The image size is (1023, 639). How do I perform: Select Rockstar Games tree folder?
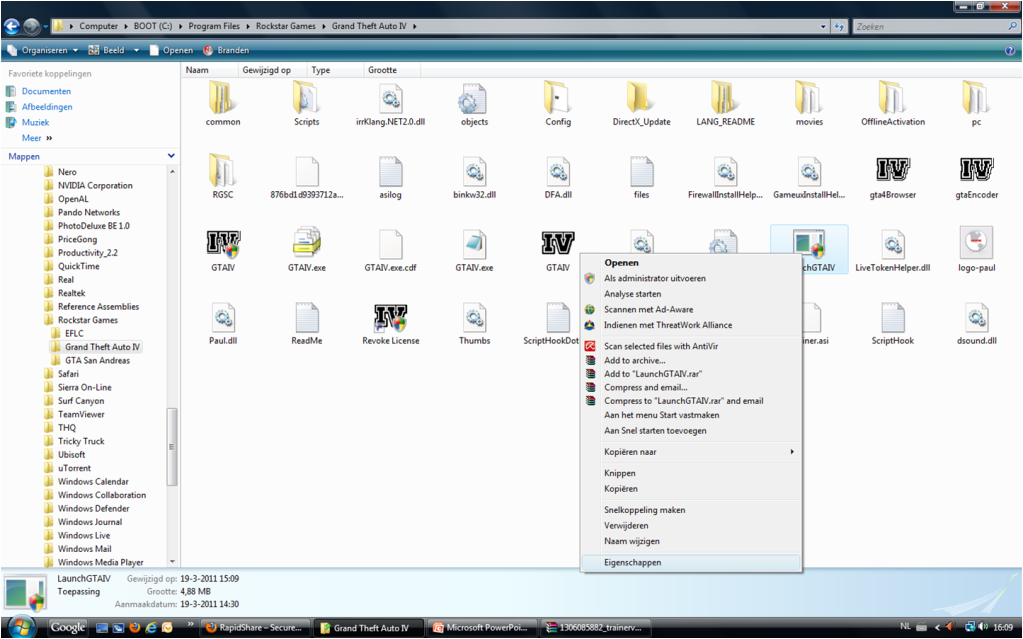[x=87, y=320]
